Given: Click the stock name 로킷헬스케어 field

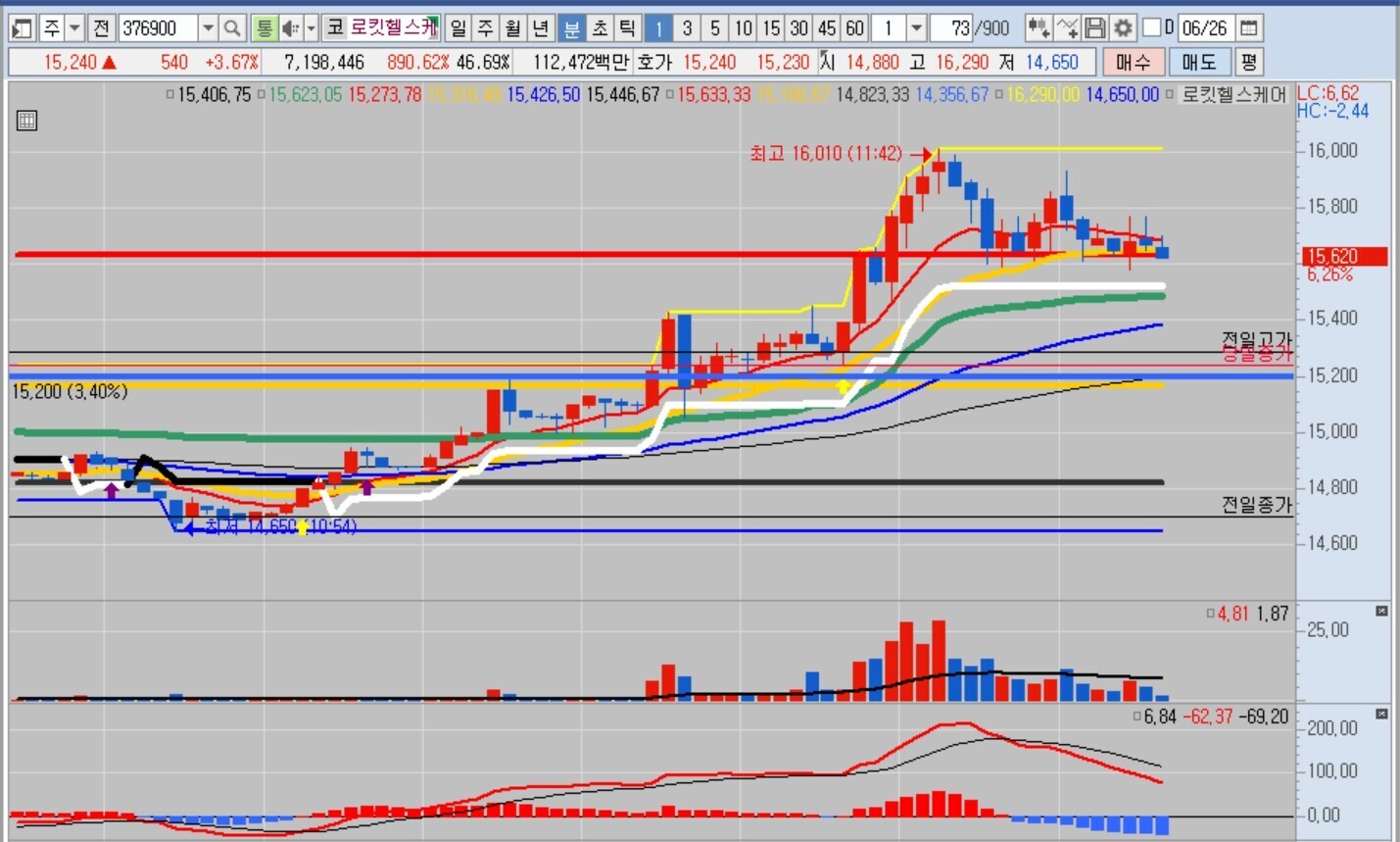Looking at the screenshot, I should point(393,27).
